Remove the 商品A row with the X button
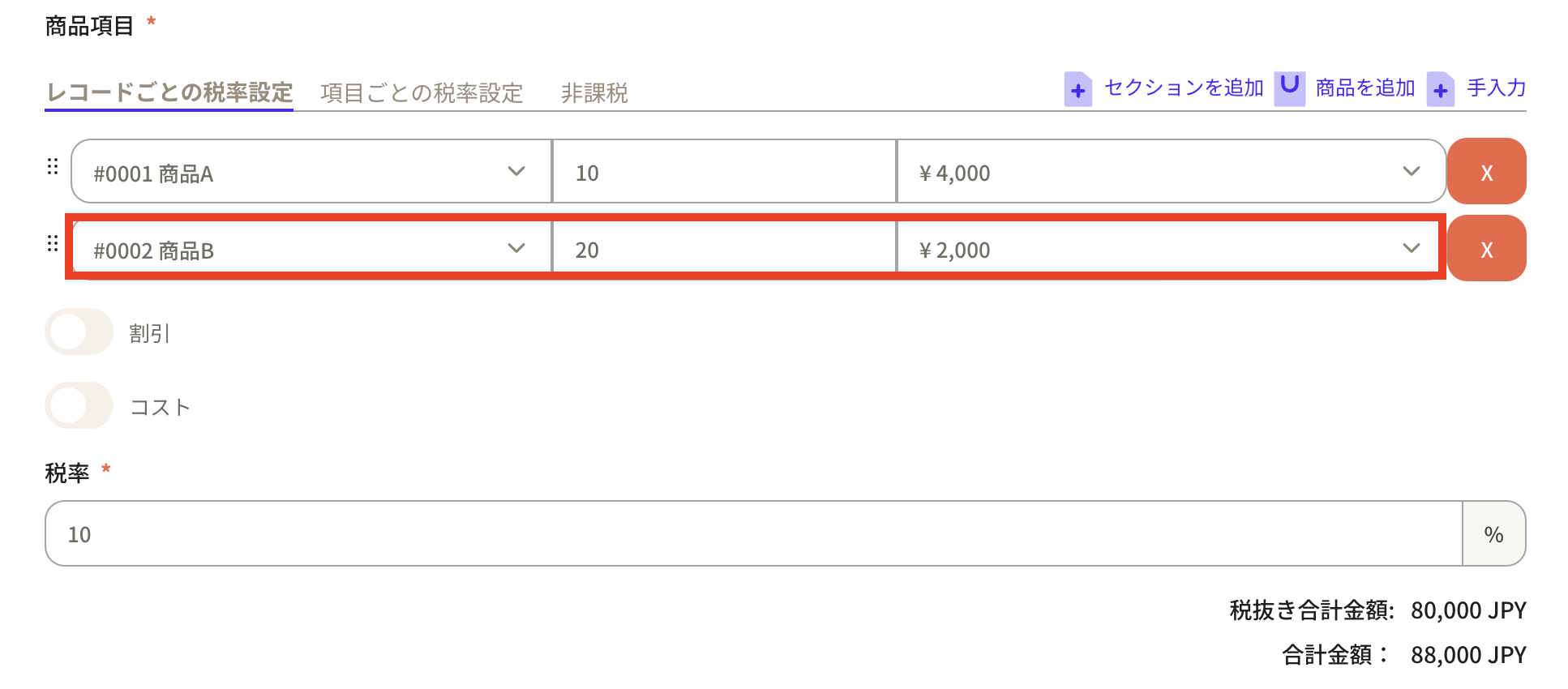Viewport: 1568px width, 689px height. click(x=1486, y=172)
